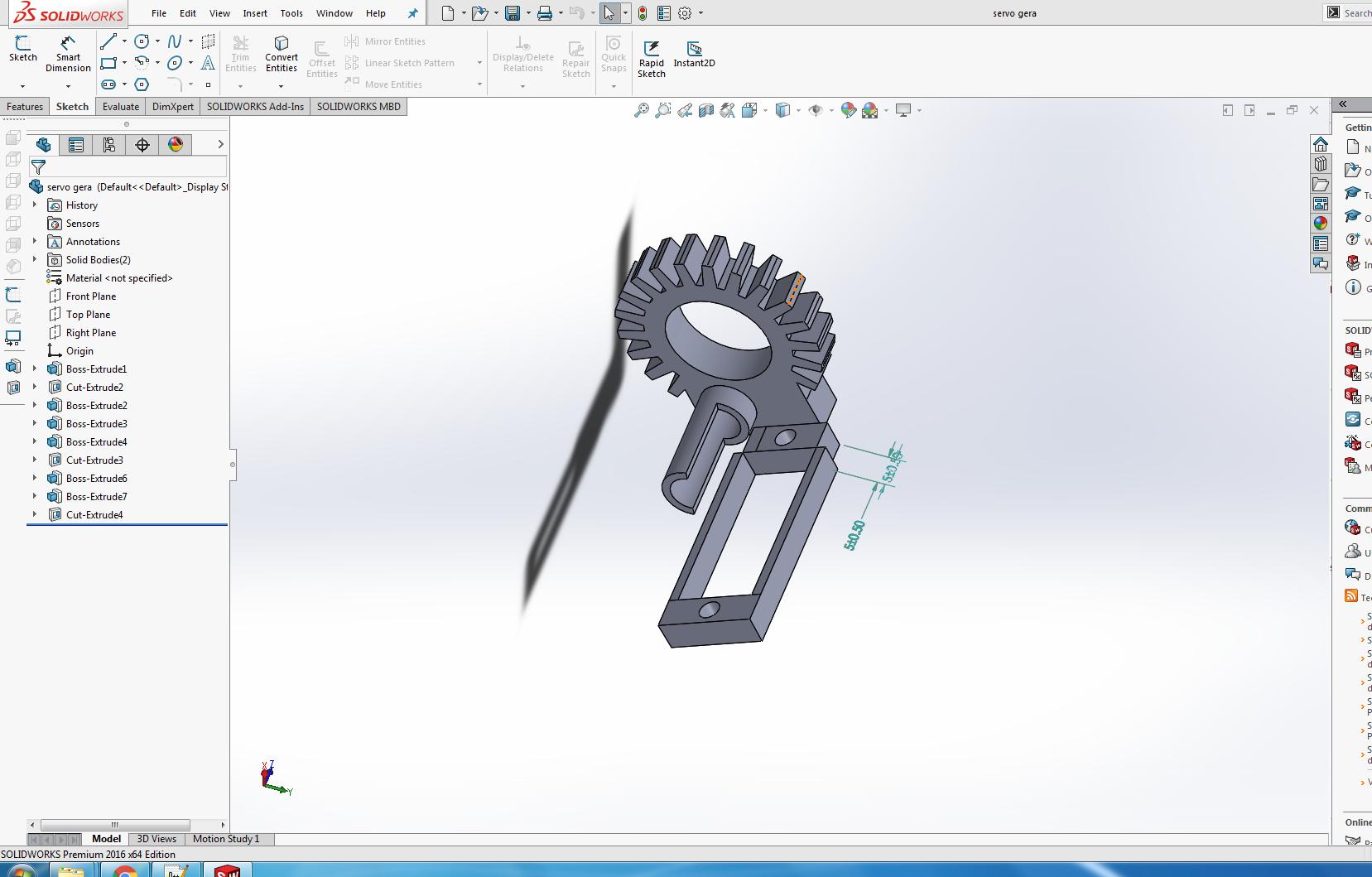Print the document

pos(545,13)
